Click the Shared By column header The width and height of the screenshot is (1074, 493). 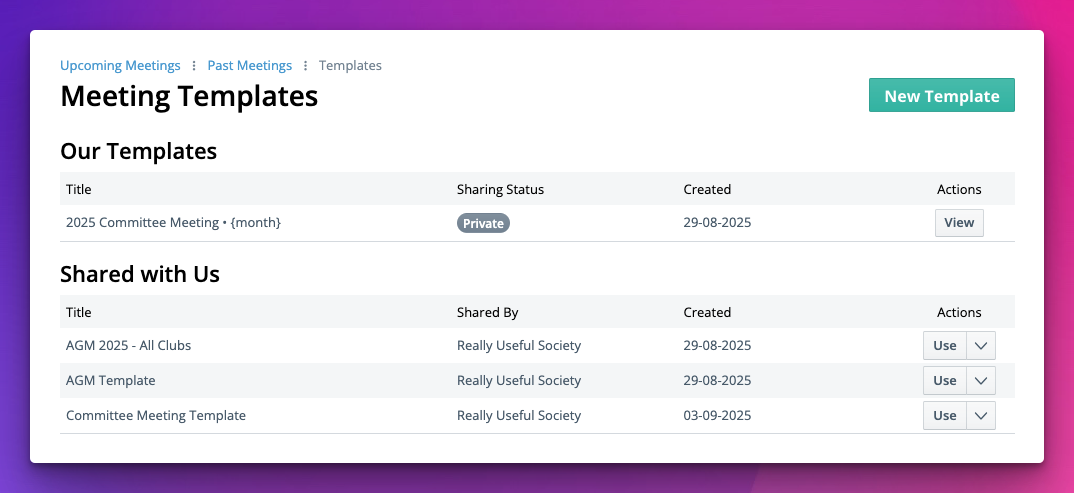[487, 312]
